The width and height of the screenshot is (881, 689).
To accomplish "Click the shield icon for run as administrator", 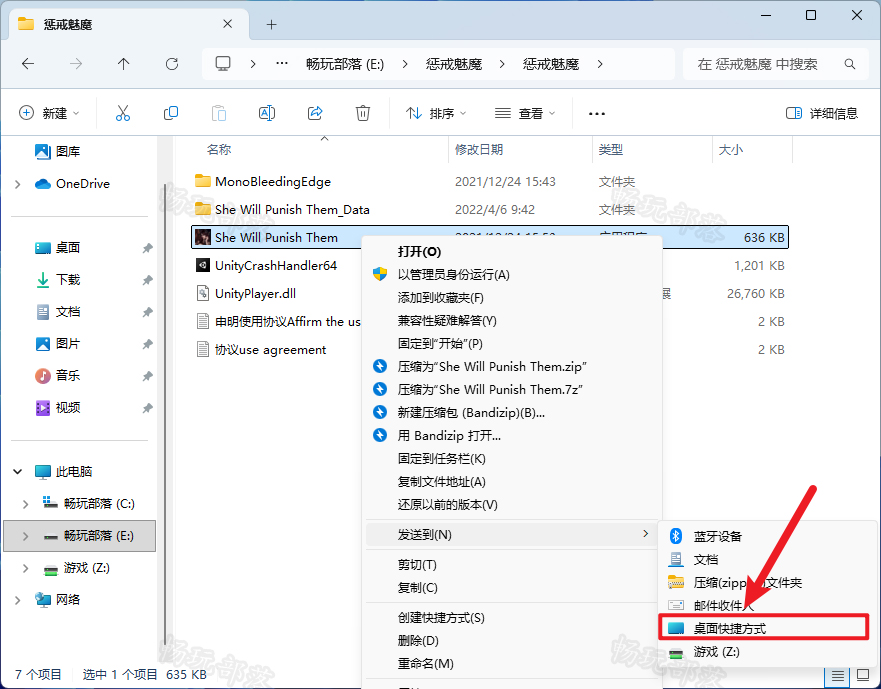I will coord(380,274).
